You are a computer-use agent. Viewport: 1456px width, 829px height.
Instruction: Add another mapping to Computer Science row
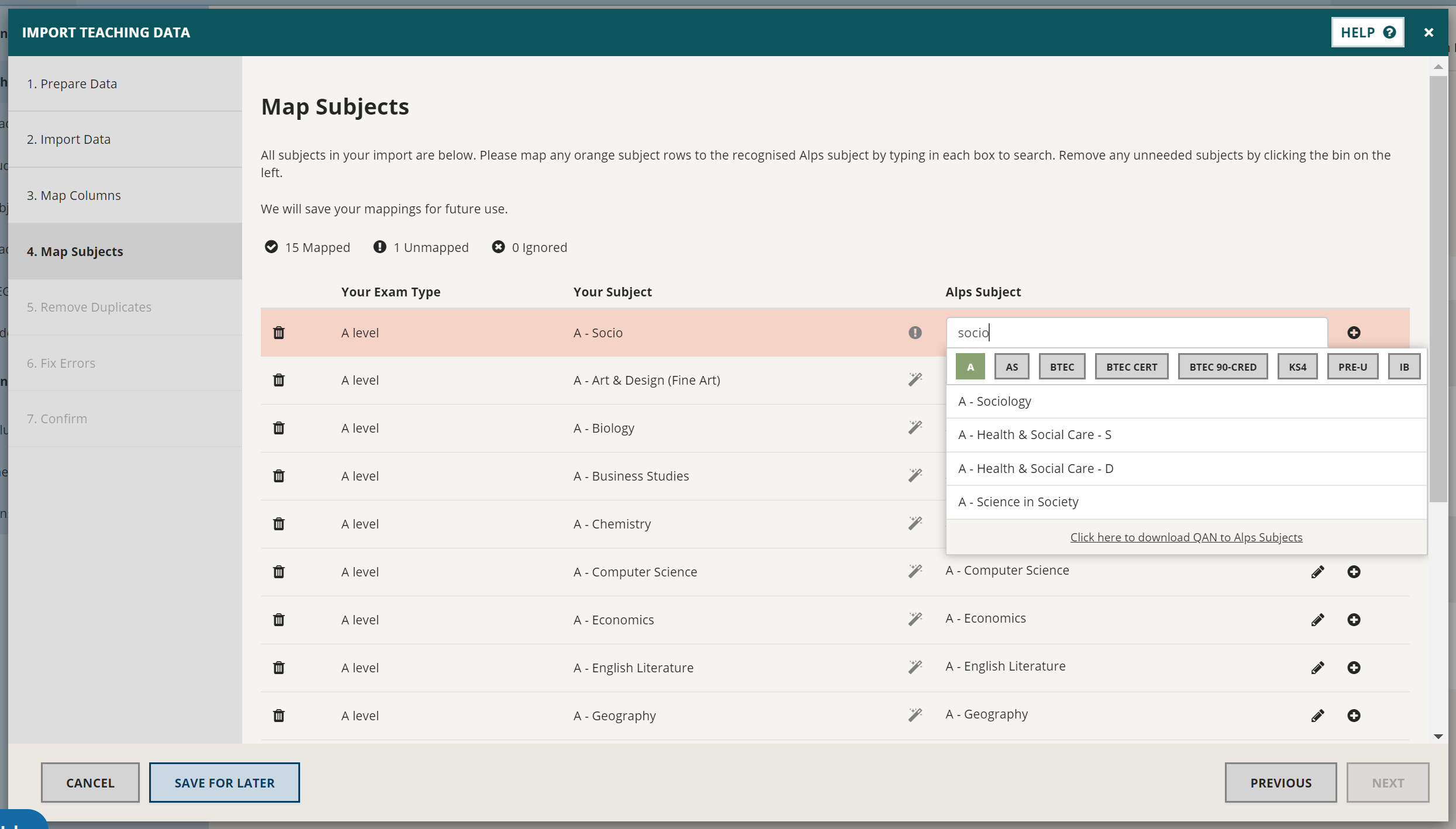pos(1354,572)
